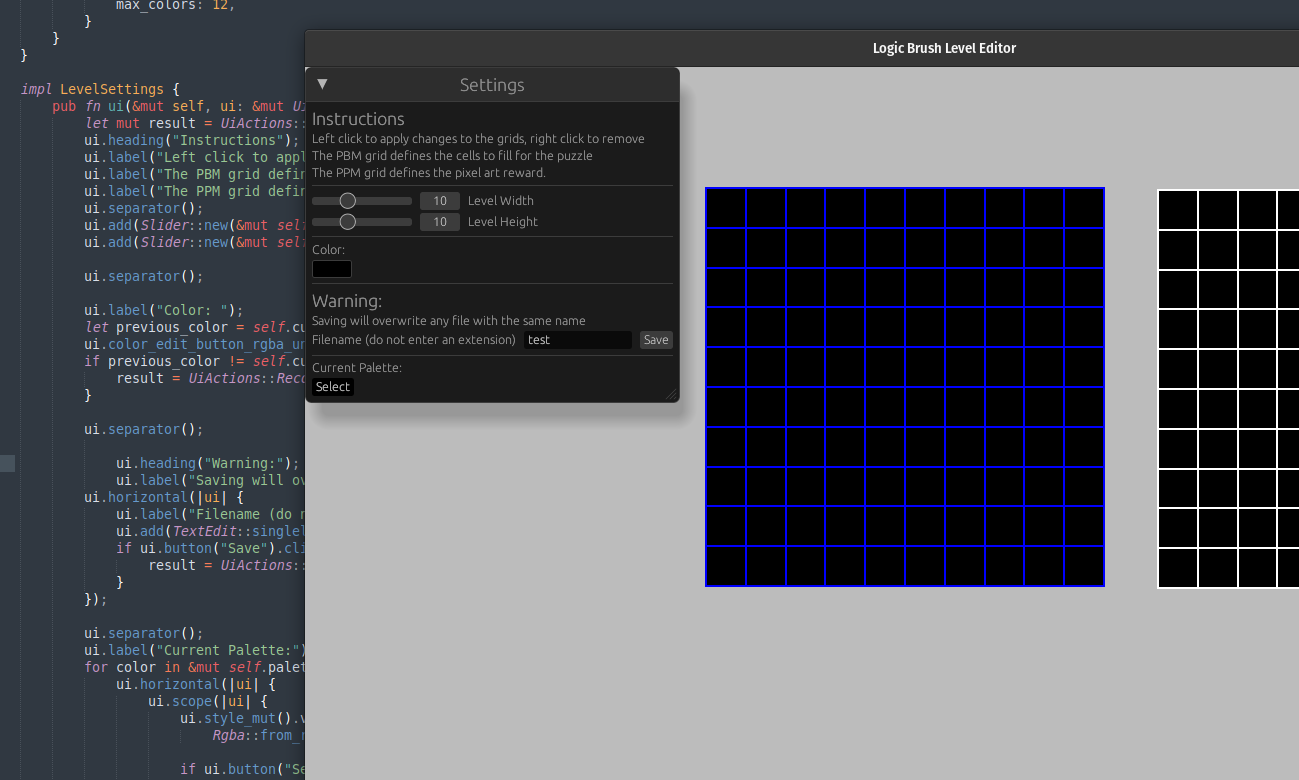Click the Level Height slider handle

[x=348, y=222]
